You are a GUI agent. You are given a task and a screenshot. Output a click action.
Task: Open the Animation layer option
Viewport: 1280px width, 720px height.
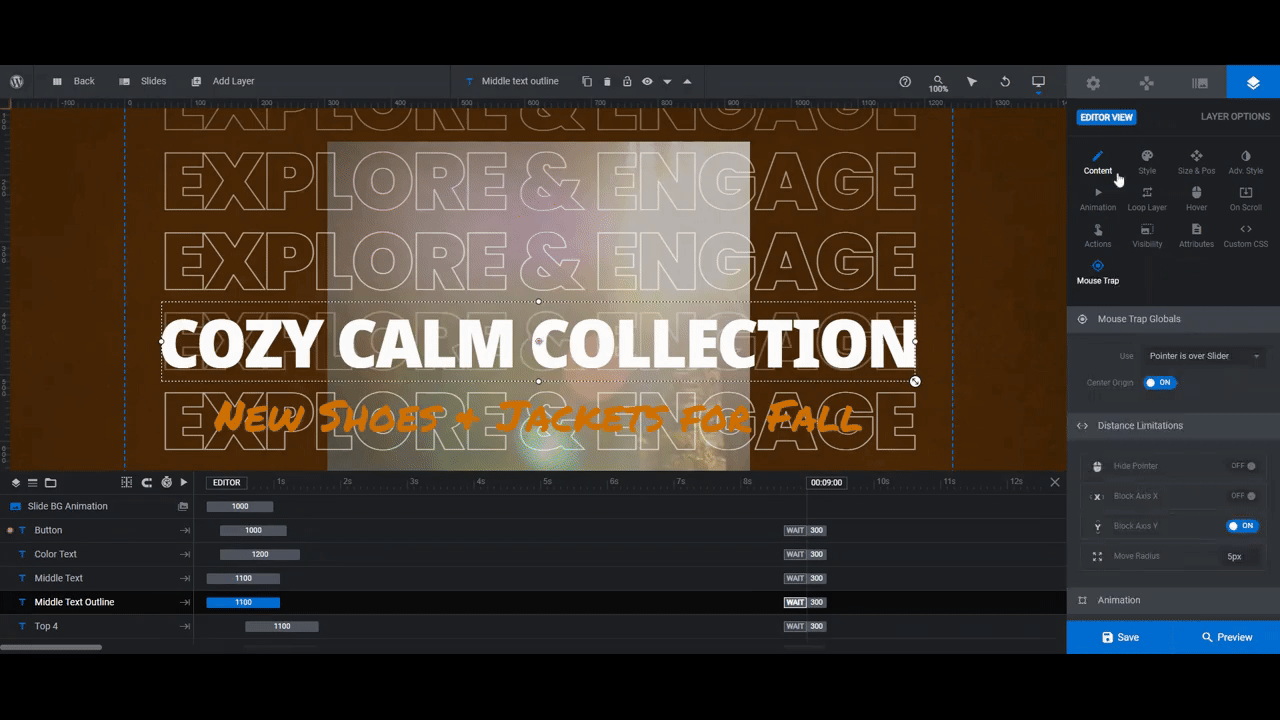click(x=1098, y=199)
